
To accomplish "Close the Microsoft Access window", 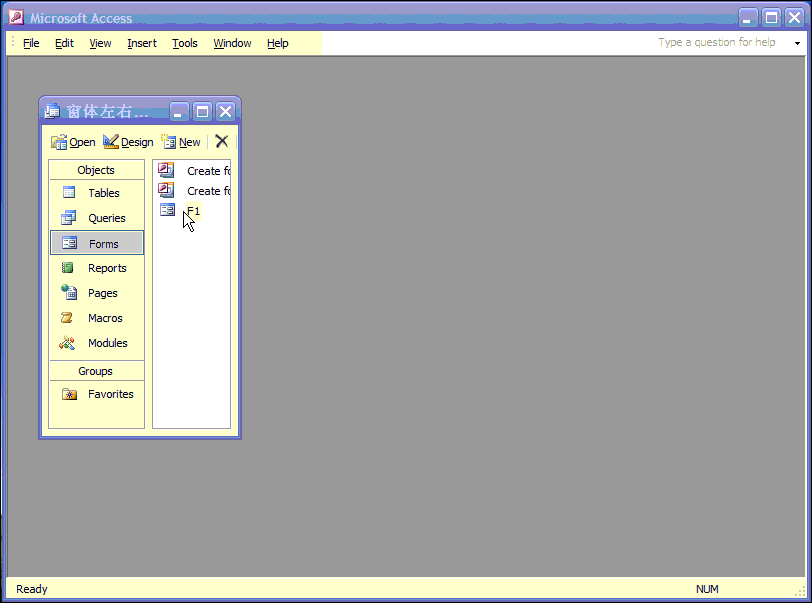I will (x=794, y=18).
